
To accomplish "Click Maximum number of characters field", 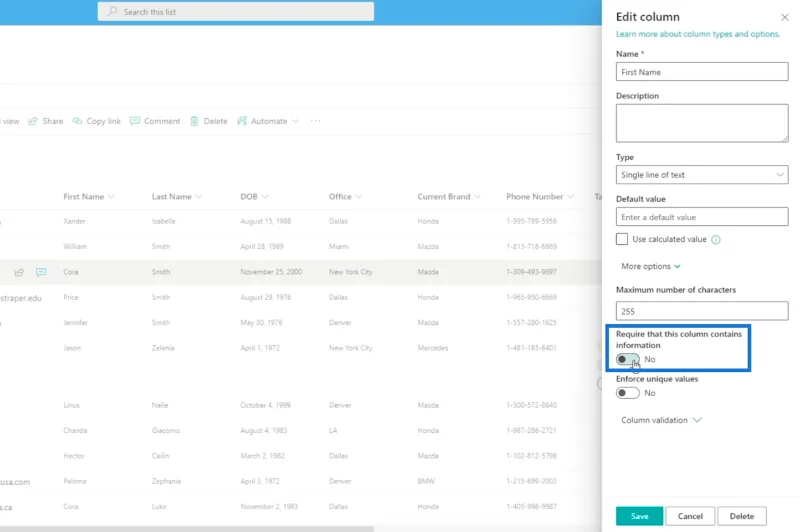I will (702, 311).
